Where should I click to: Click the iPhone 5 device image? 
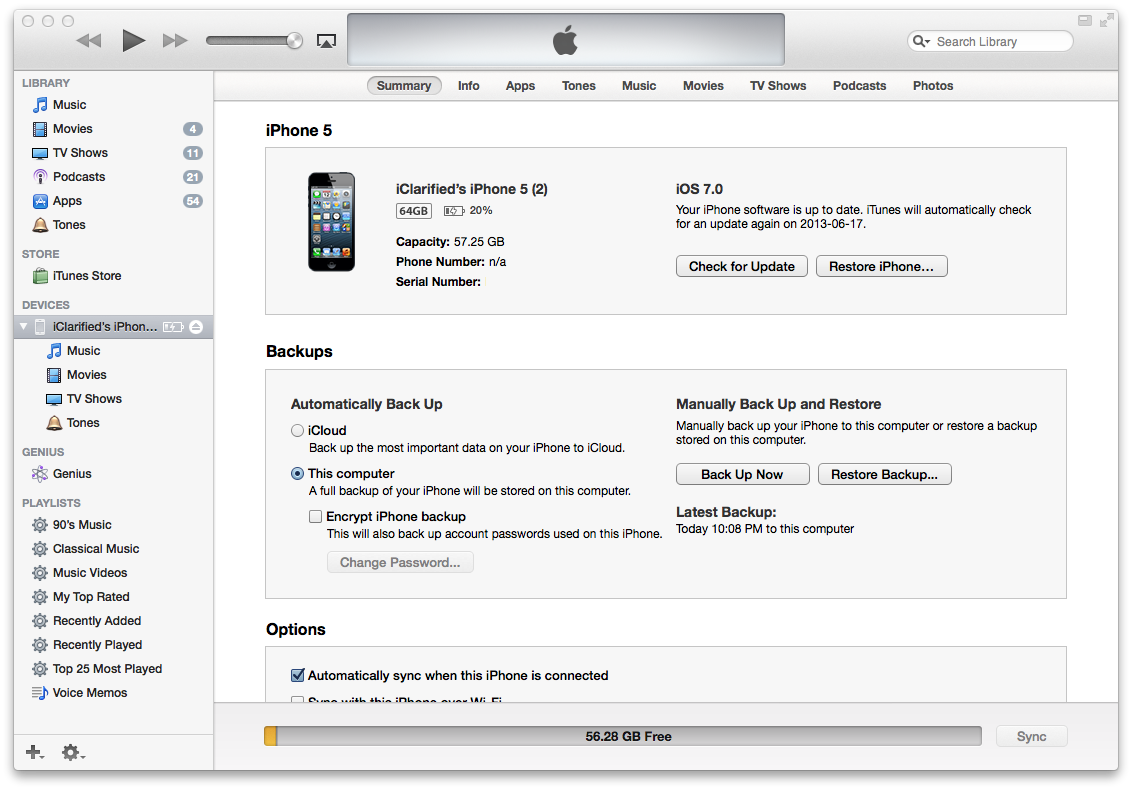[x=331, y=222]
